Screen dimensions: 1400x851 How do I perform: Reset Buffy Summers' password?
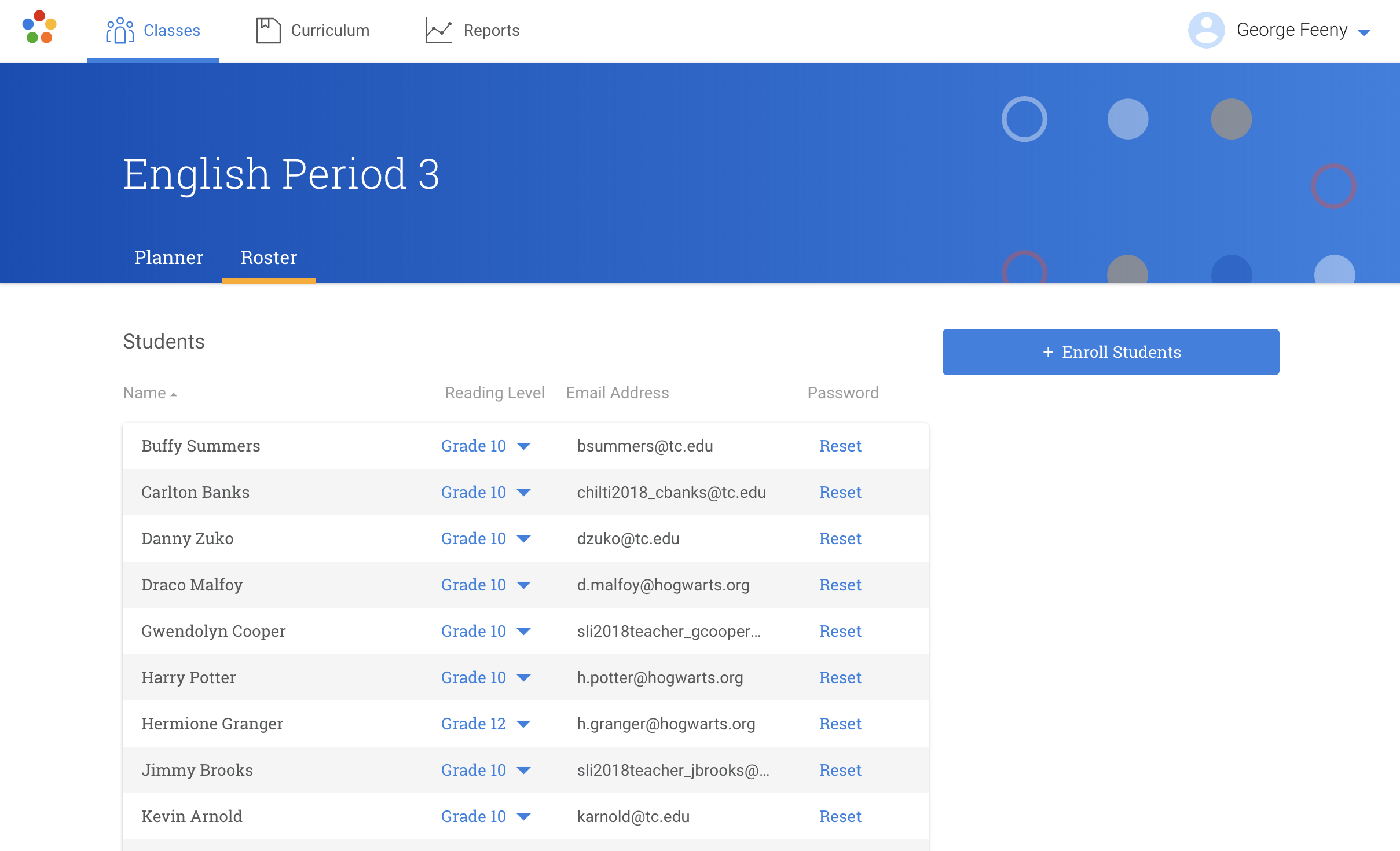pos(840,446)
